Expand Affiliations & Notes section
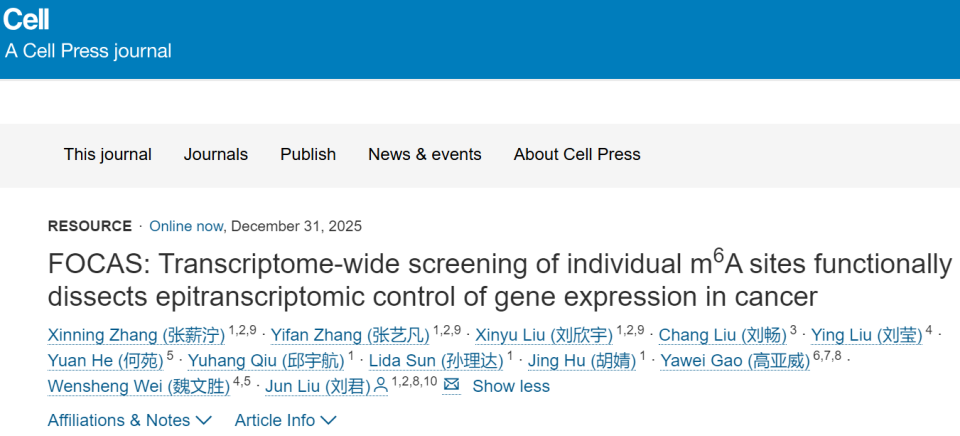This screenshot has height=436, width=960. (x=130, y=420)
